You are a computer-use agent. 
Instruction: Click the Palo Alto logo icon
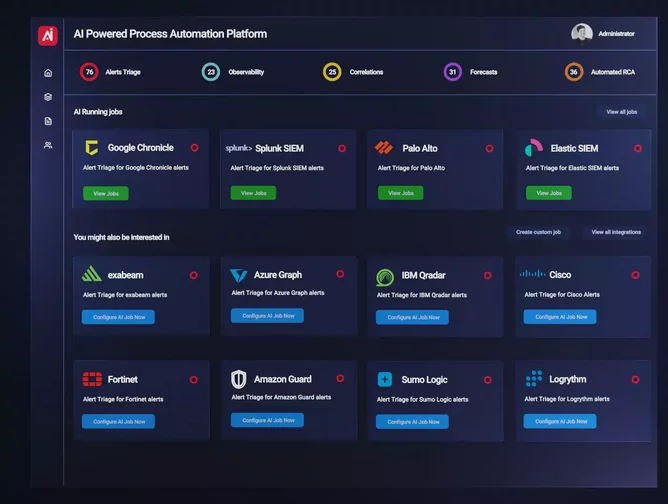point(384,147)
